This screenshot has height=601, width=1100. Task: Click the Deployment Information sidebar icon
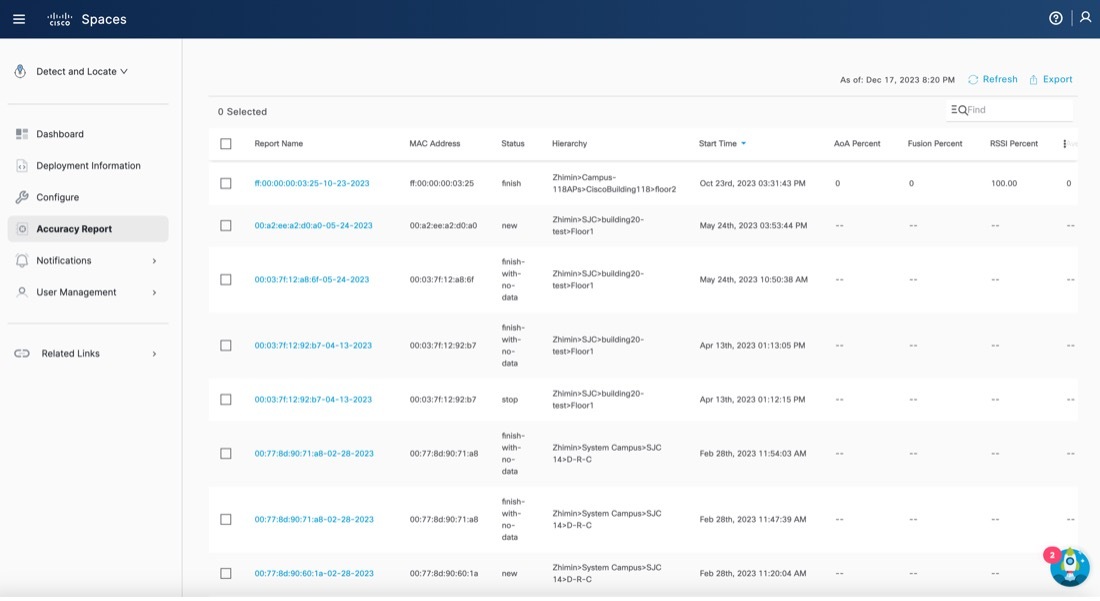(20, 165)
